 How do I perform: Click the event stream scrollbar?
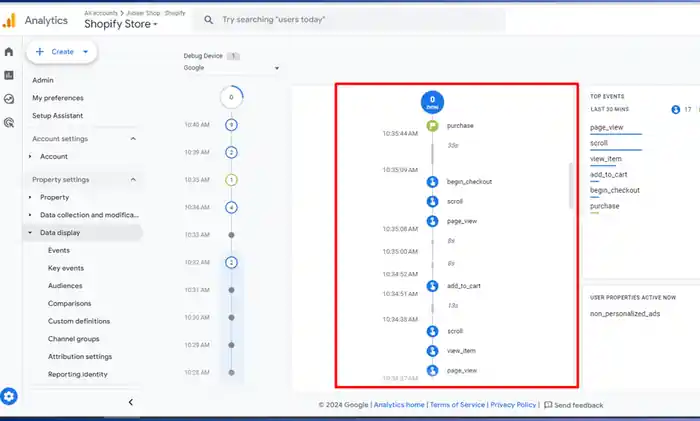tap(571, 186)
